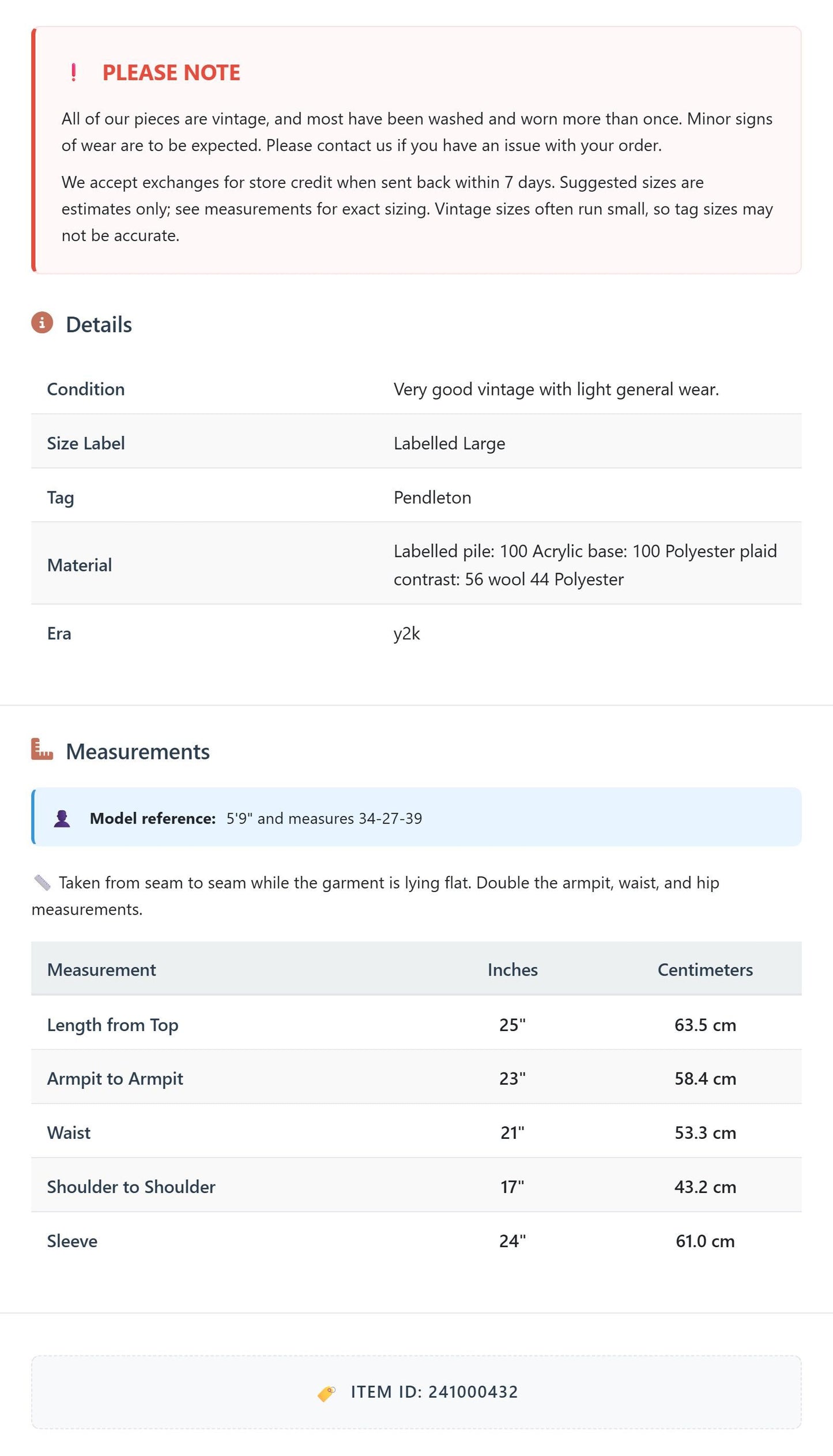Click the Details section heading
Screen dimensions: 833x1456
[x=99, y=325]
